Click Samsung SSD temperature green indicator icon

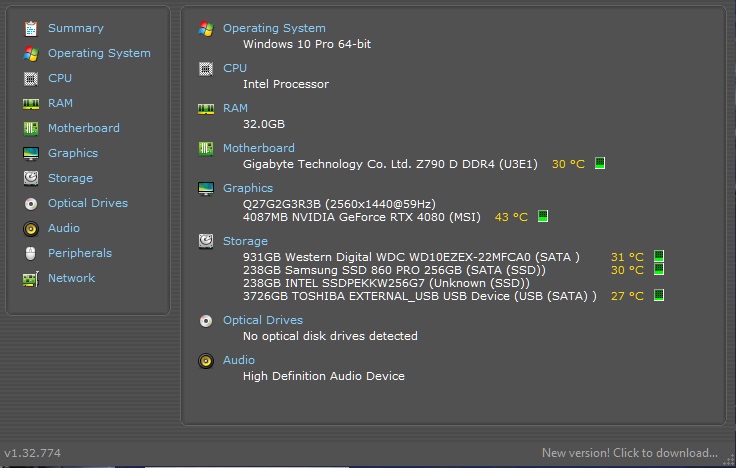pos(659,269)
